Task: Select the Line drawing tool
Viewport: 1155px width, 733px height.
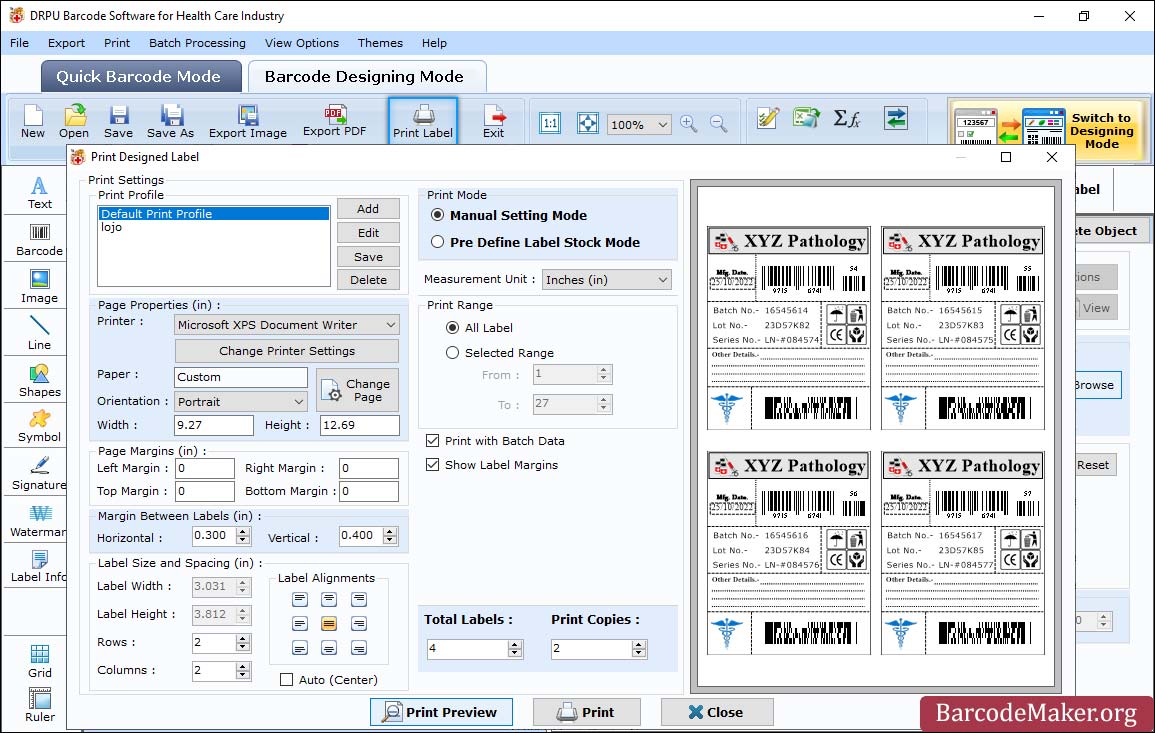Action: [x=40, y=334]
